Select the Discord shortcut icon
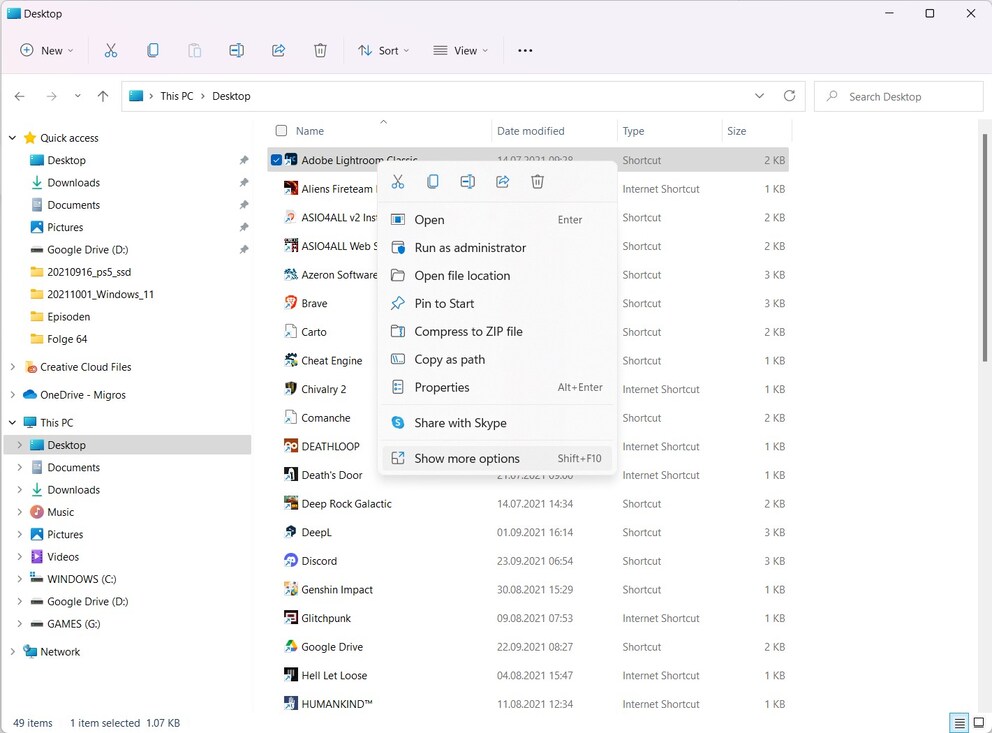The image size is (992, 733). click(290, 560)
